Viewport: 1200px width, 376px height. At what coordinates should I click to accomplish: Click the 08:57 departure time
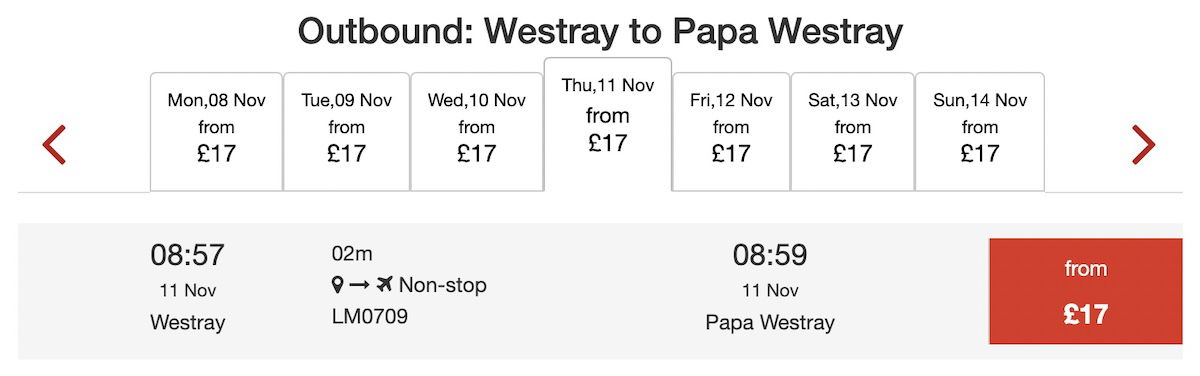(x=188, y=255)
